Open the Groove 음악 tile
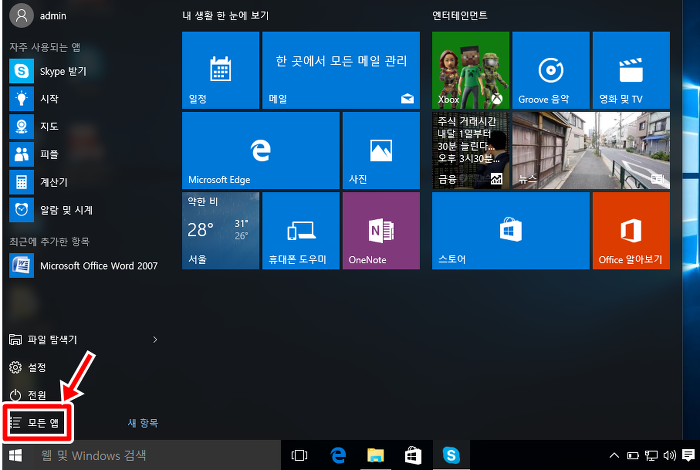The width and height of the screenshot is (700, 470). pyautogui.click(x=551, y=70)
